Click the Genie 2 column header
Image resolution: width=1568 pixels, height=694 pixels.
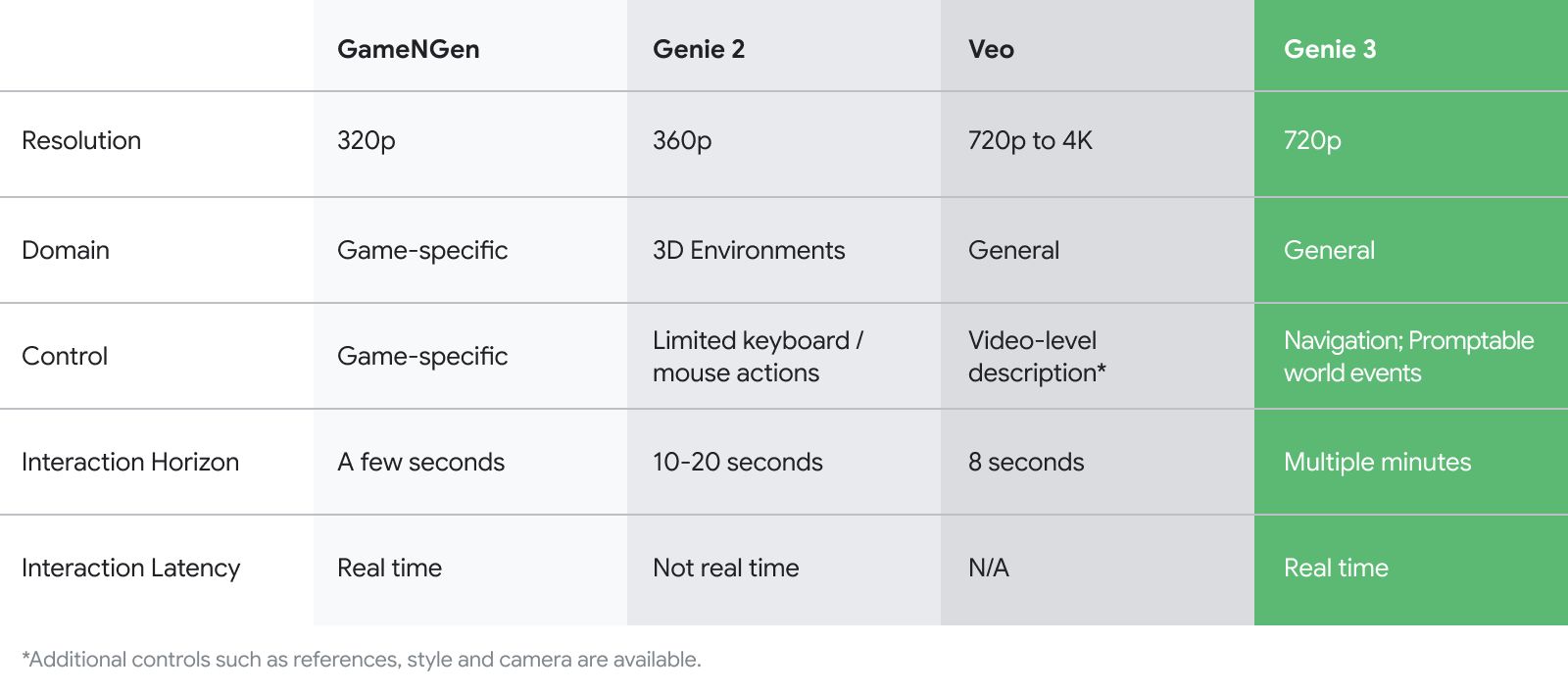coord(699,49)
